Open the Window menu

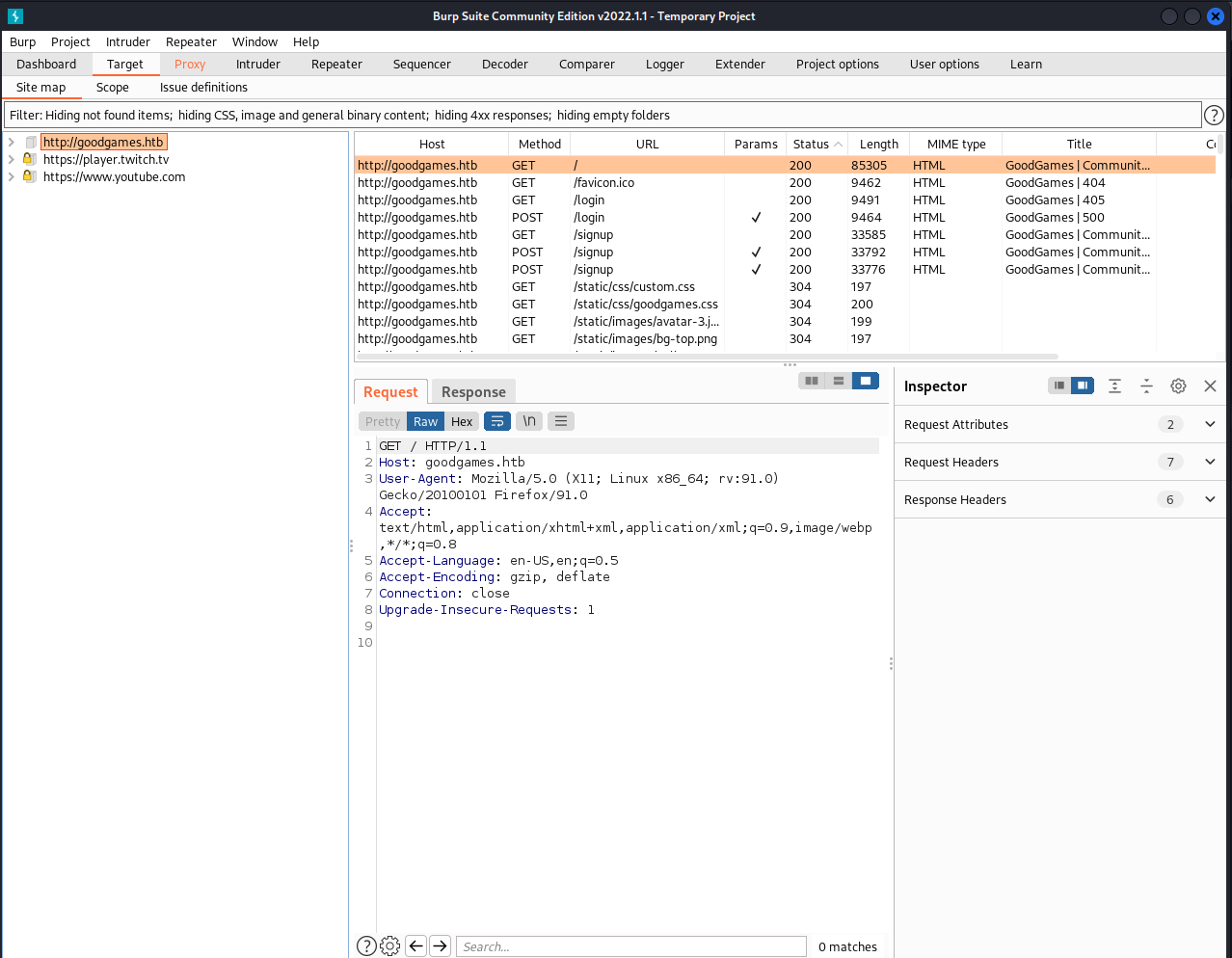[254, 41]
